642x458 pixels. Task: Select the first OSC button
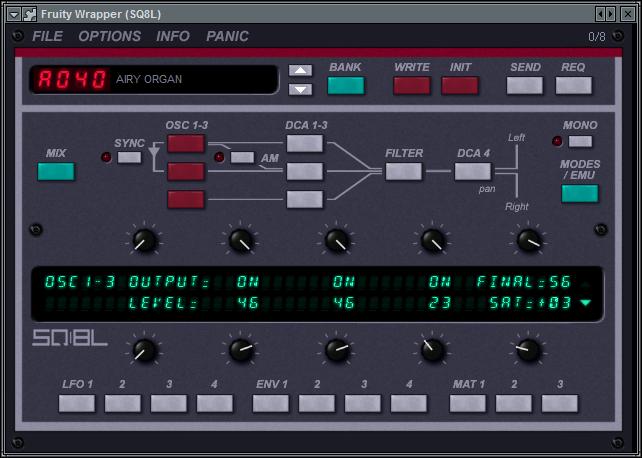(x=186, y=144)
